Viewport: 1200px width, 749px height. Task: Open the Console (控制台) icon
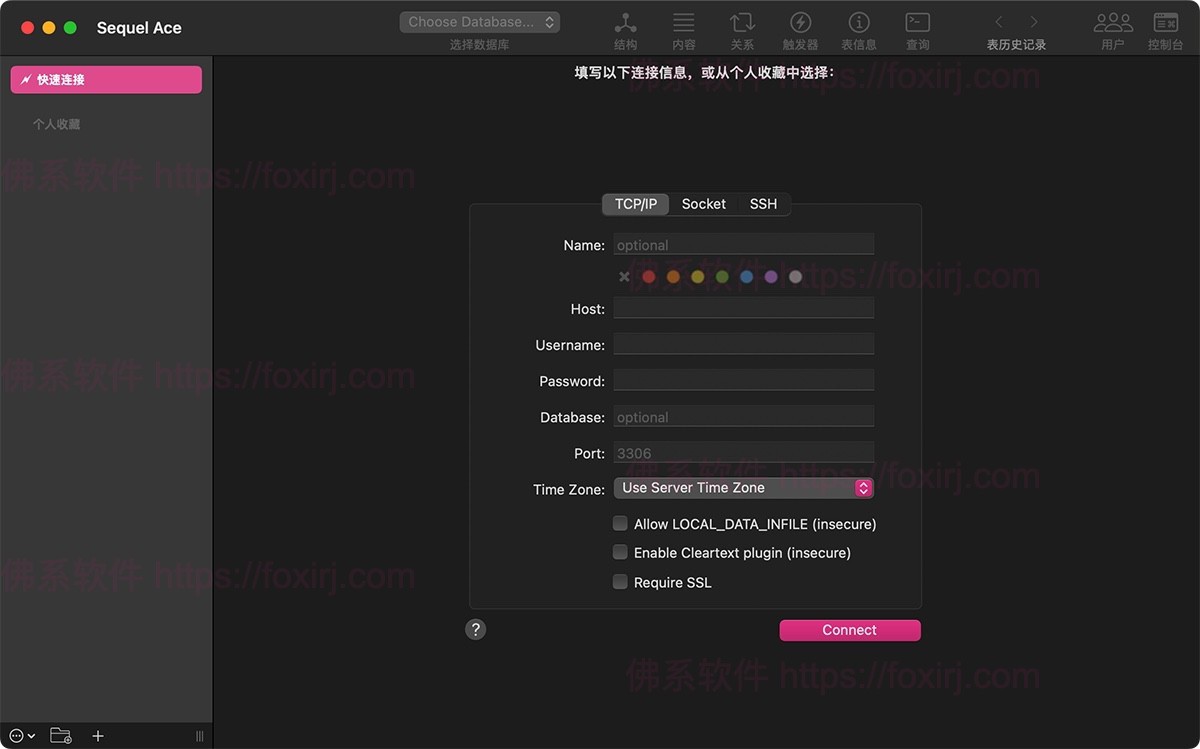[x=1164, y=22]
